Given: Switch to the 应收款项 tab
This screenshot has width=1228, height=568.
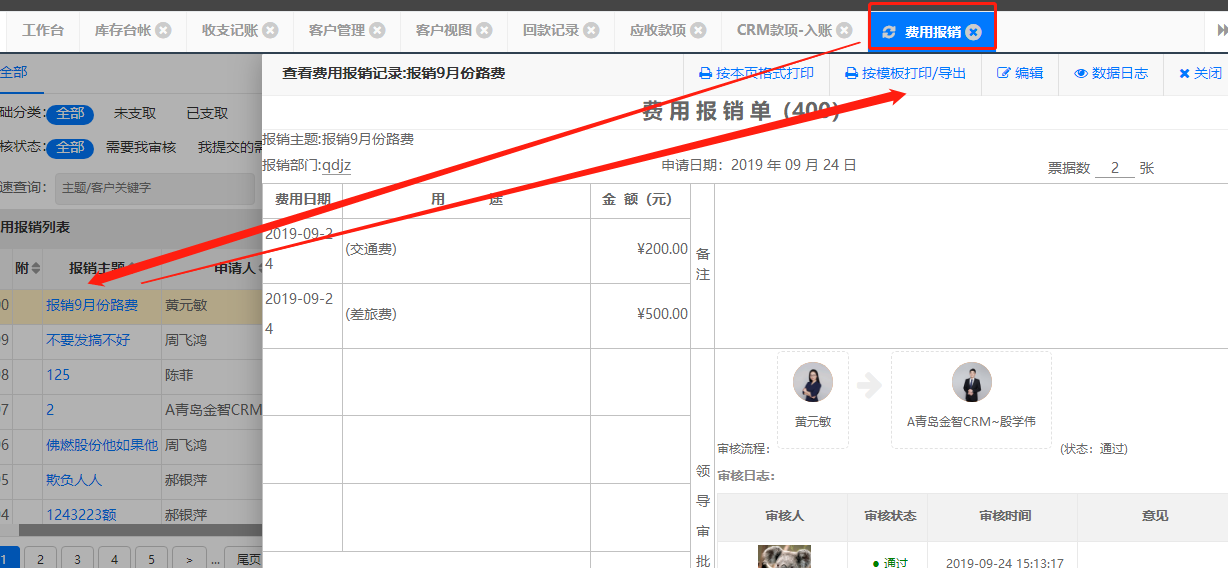Looking at the screenshot, I should (658, 30).
